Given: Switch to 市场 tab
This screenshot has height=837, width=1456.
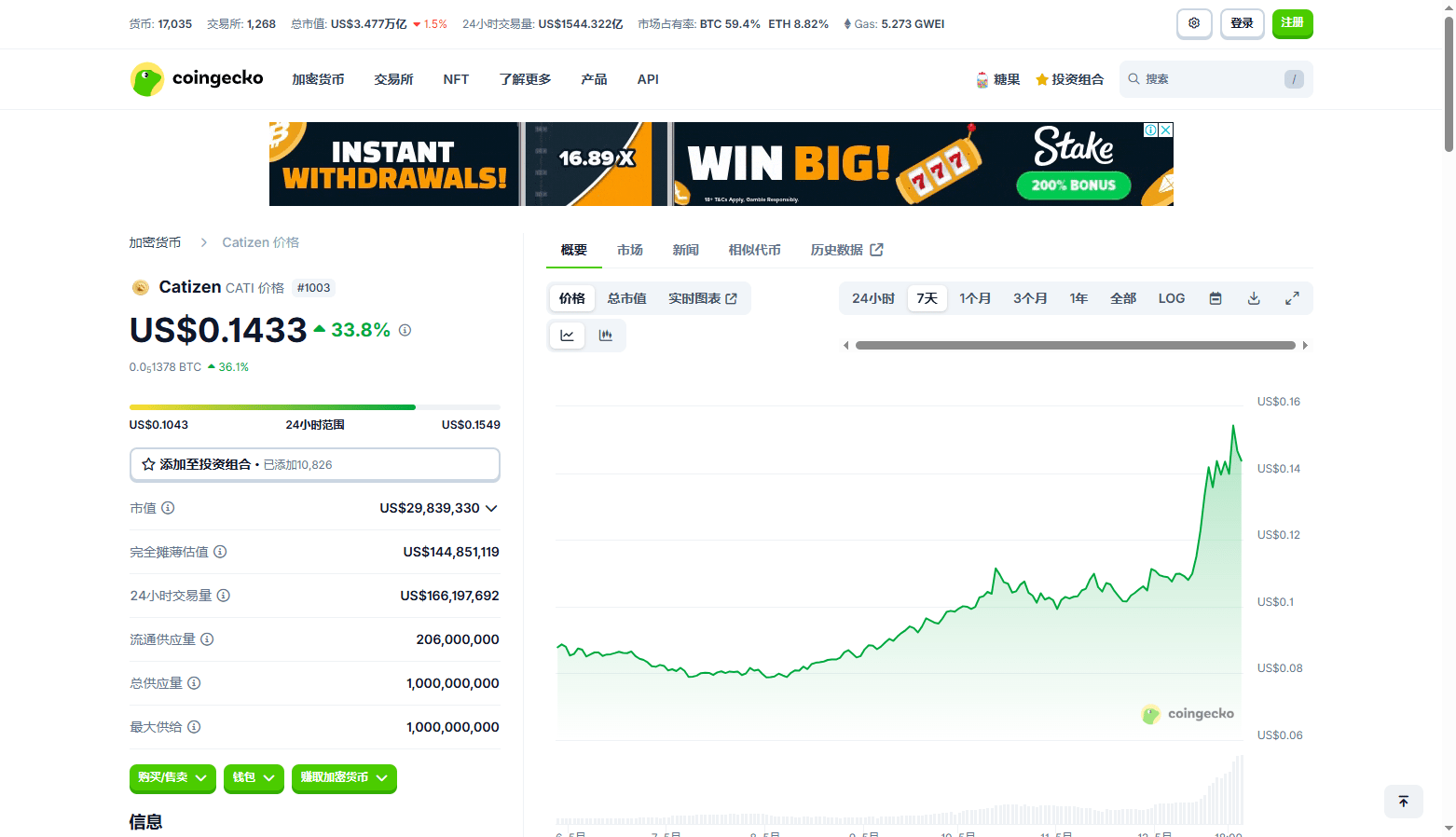Looking at the screenshot, I should coord(630,250).
